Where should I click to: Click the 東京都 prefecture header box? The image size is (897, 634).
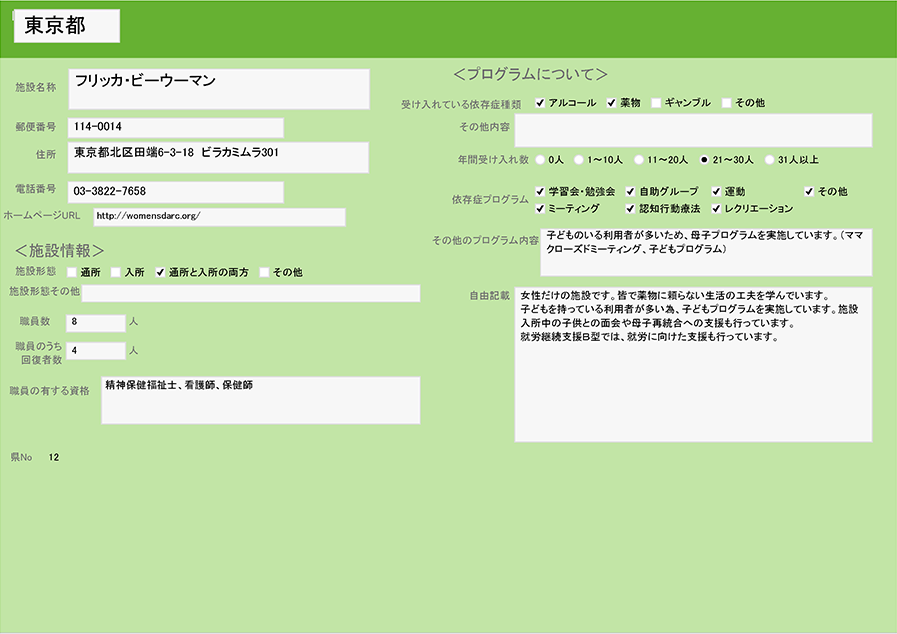tap(67, 27)
